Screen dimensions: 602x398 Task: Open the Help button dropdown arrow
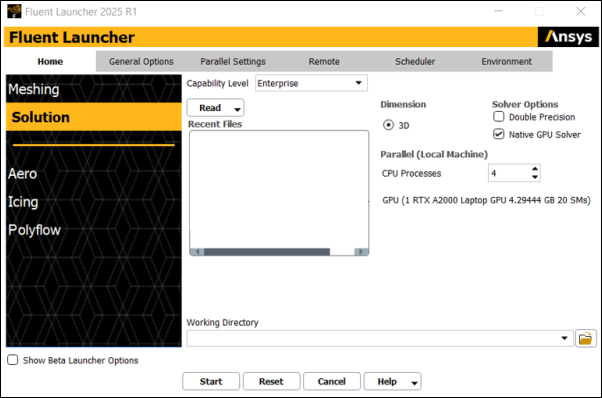pyautogui.click(x=414, y=382)
